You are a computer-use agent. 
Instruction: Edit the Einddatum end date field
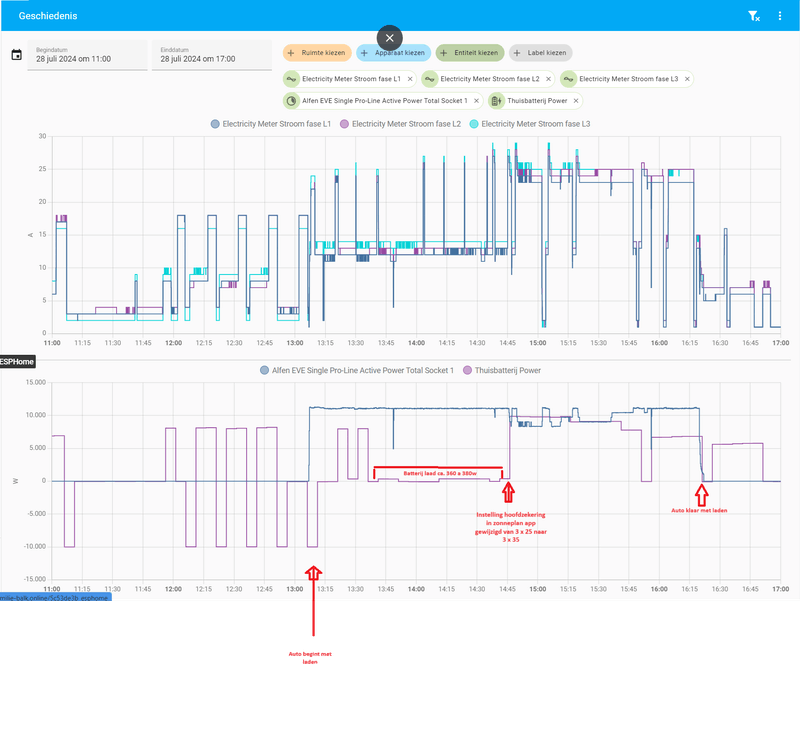click(x=212, y=55)
